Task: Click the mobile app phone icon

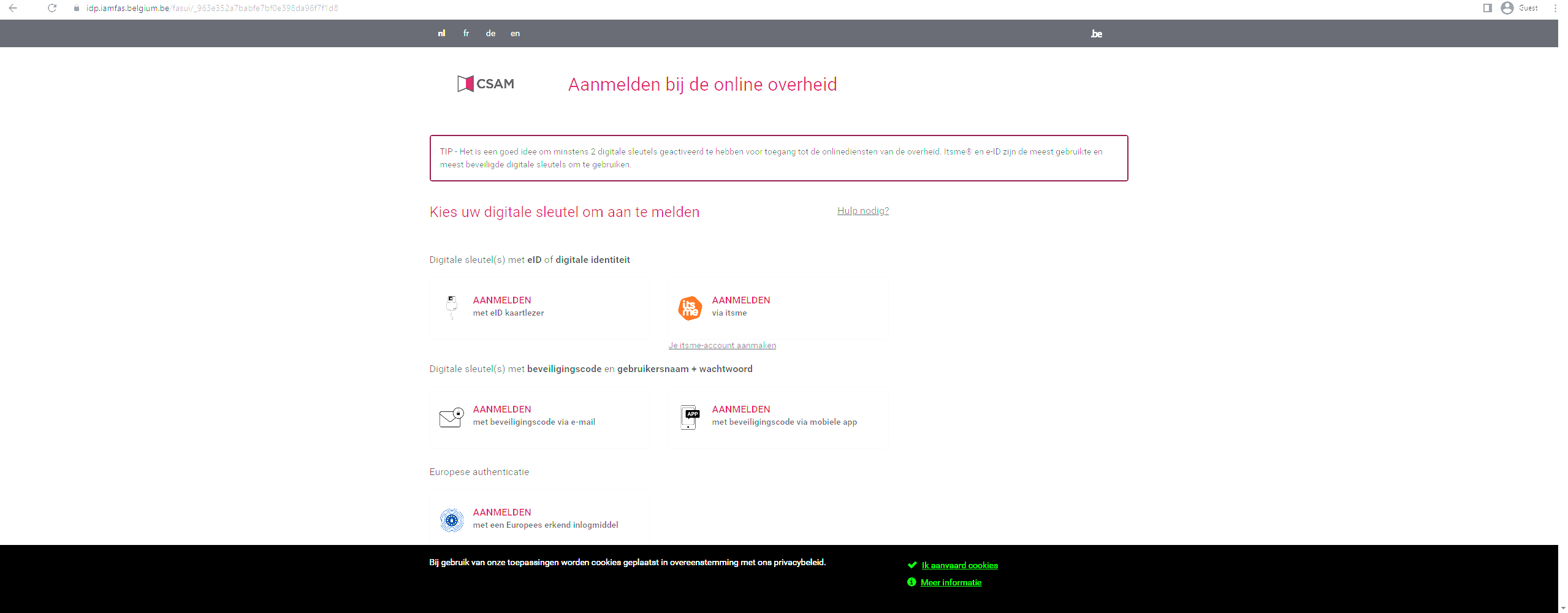Action: (690, 417)
